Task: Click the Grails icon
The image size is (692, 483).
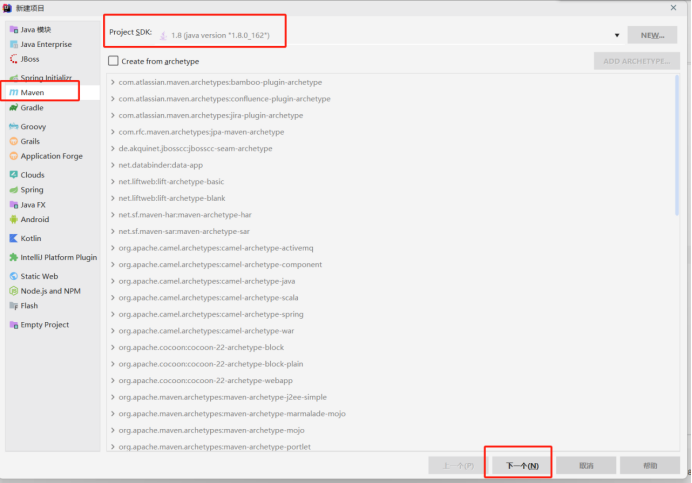Action: click(14, 141)
